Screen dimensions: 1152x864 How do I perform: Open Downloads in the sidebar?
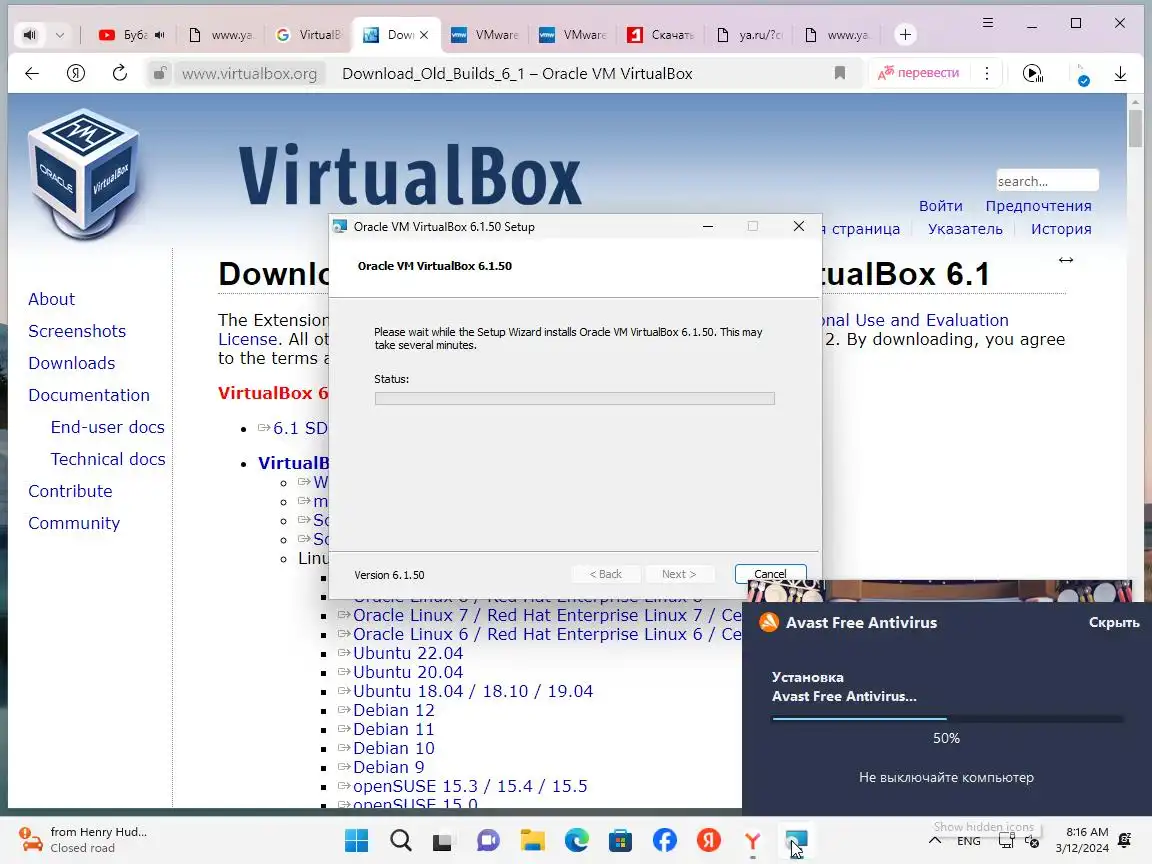point(71,363)
